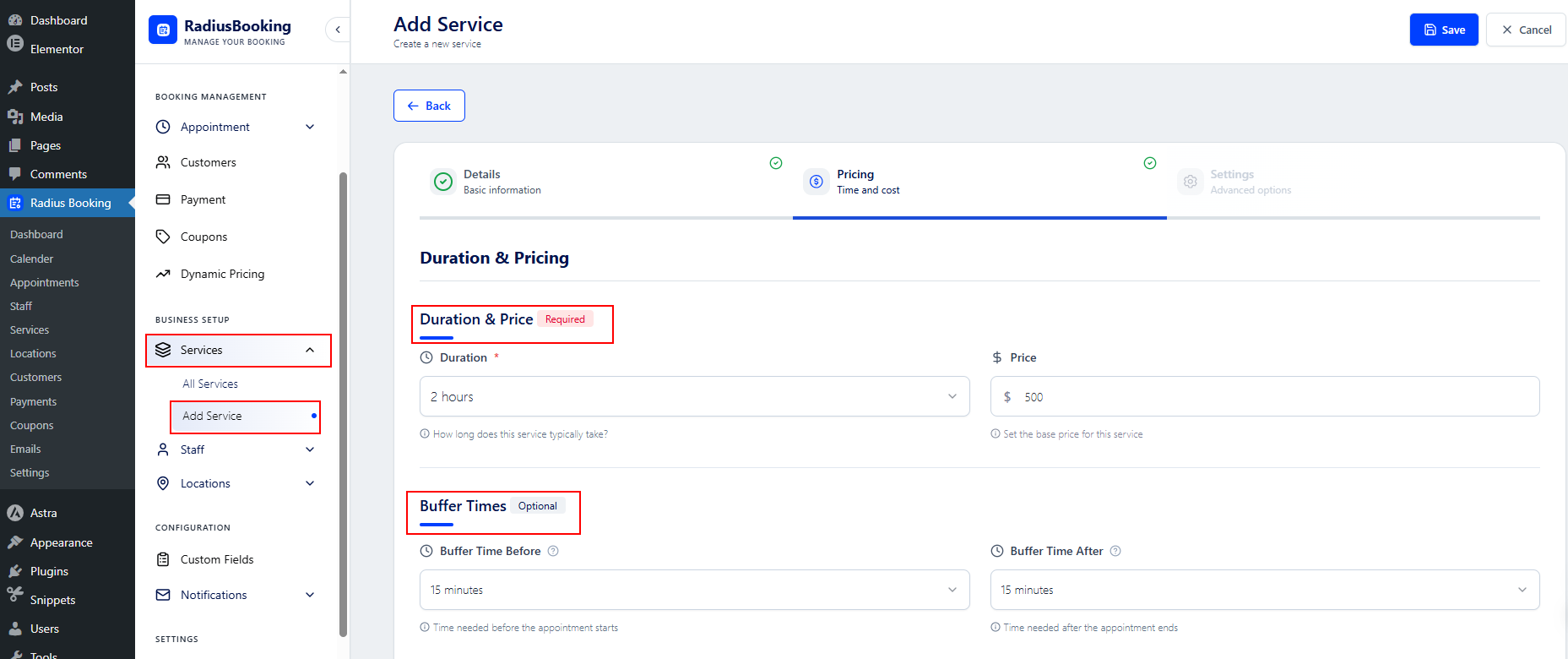
Task: Click the Appearance brush icon
Action: (15, 542)
